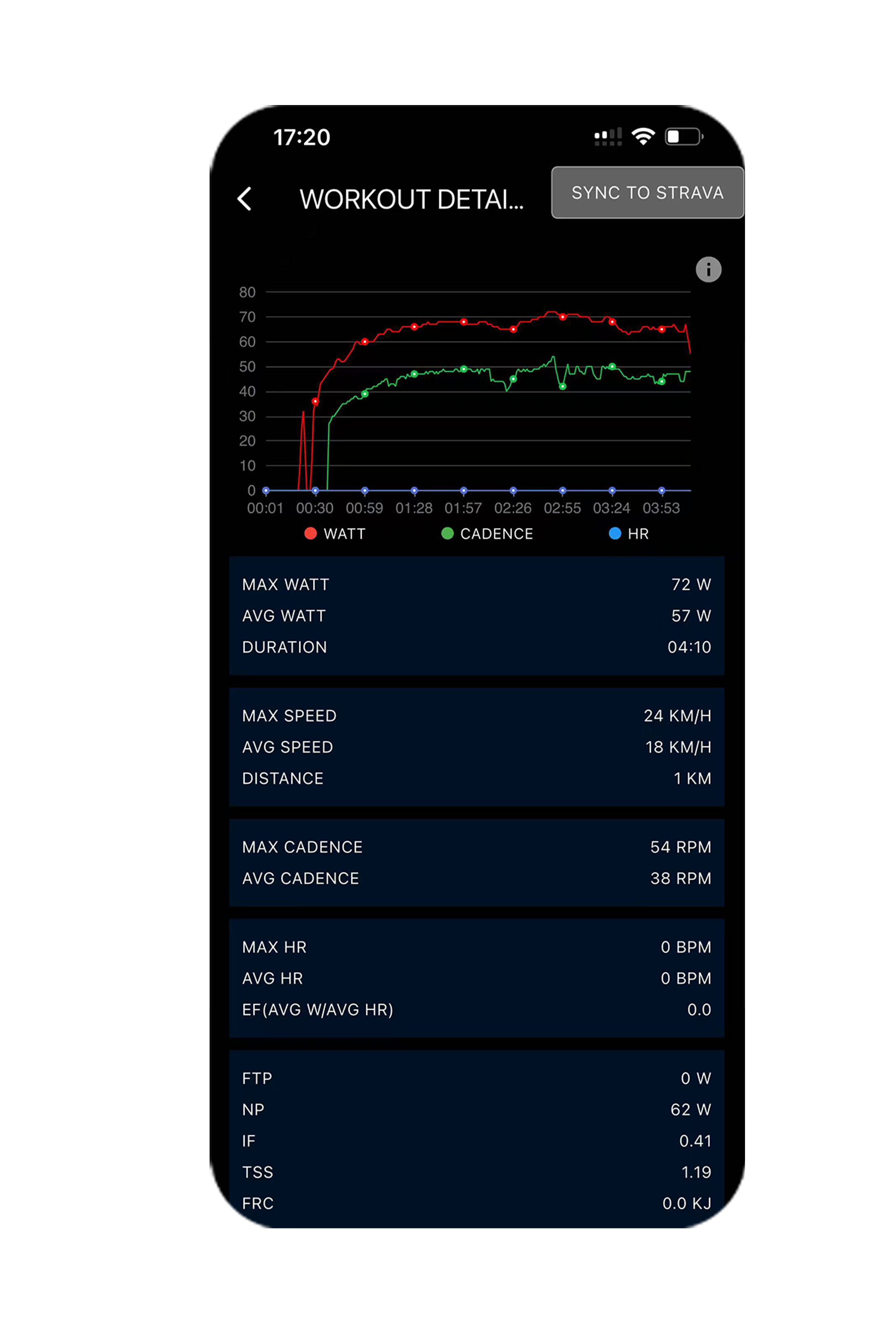This screenshot has height=1344, width=896.
Task: Tap the 17:20 clock in the status bar
Action: pos(302,137)
